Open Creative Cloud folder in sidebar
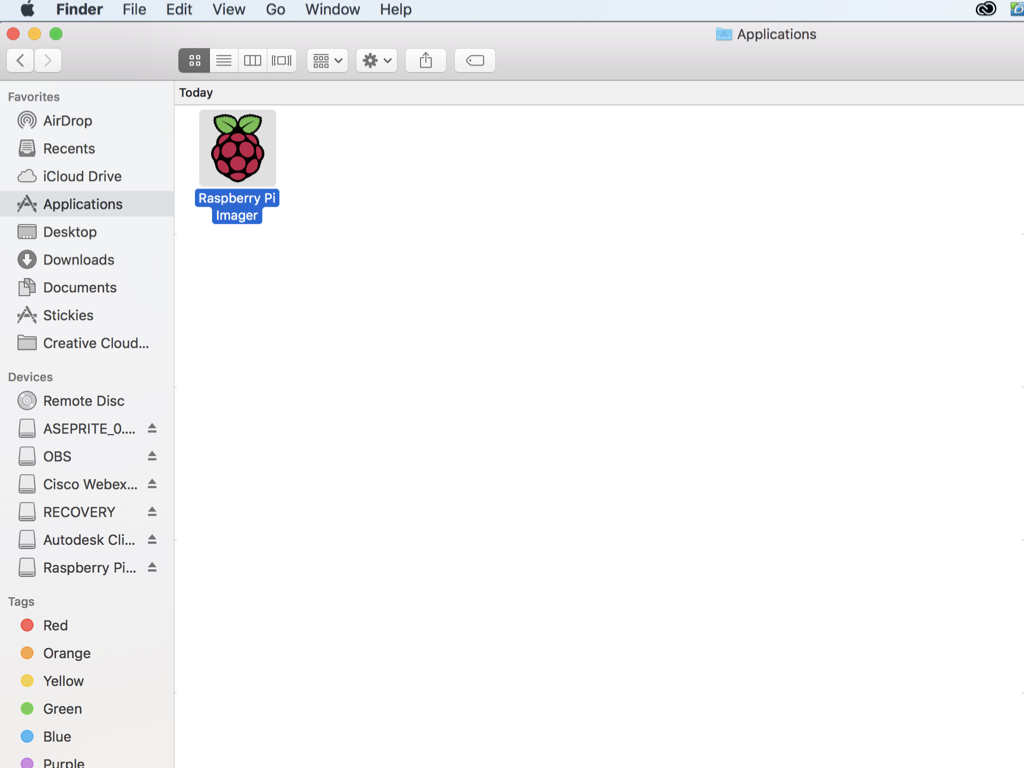 click(87, 343)
